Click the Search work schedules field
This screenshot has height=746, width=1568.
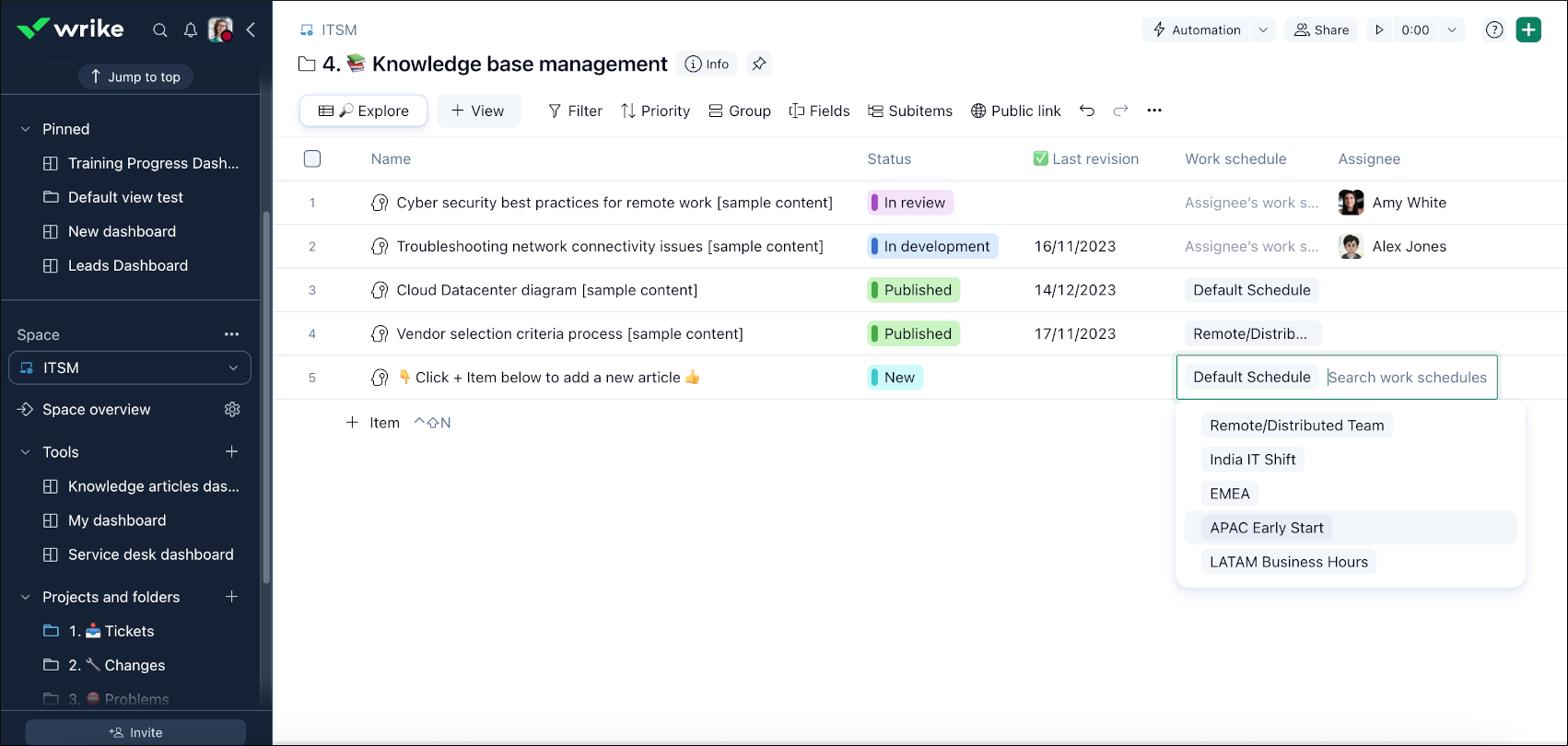(1407, 378)
